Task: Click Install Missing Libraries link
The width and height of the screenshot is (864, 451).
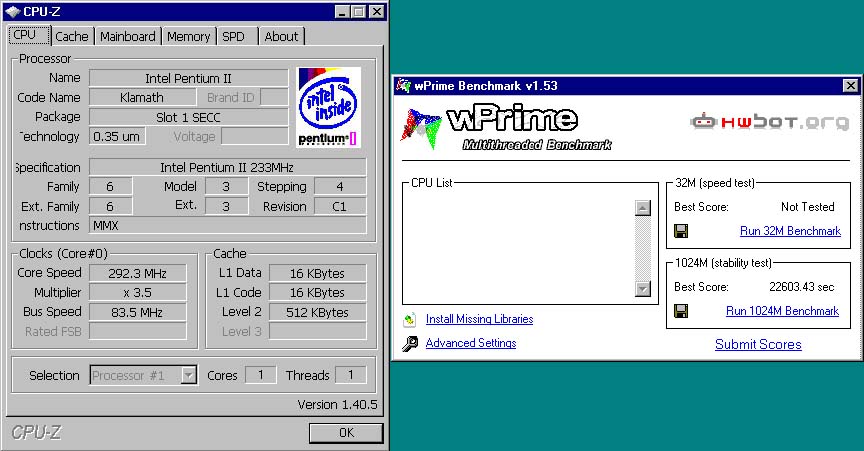Action: 479,319
